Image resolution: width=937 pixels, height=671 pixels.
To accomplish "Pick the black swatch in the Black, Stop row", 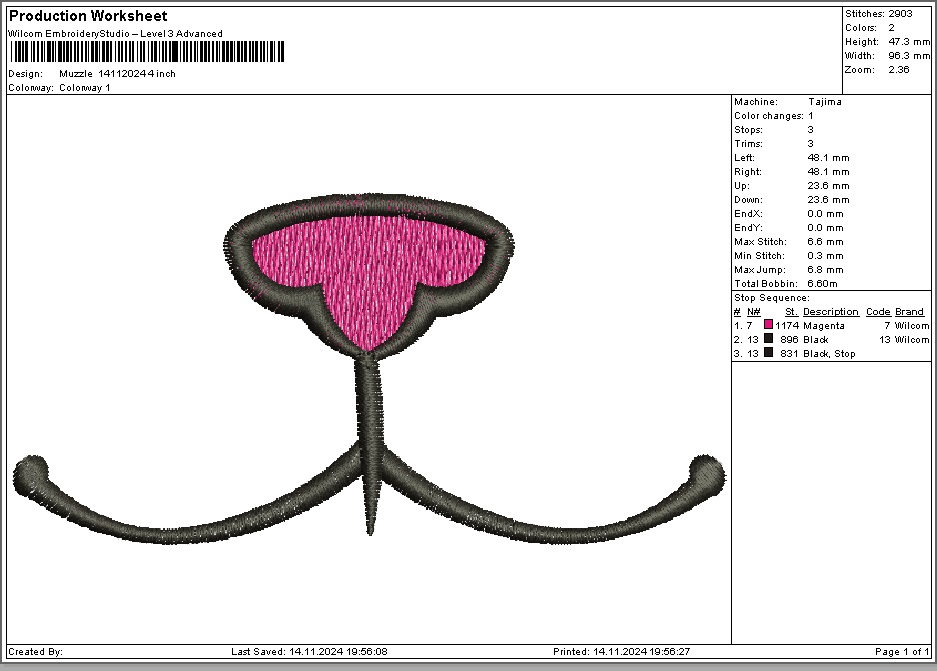I will pos(768,353).
